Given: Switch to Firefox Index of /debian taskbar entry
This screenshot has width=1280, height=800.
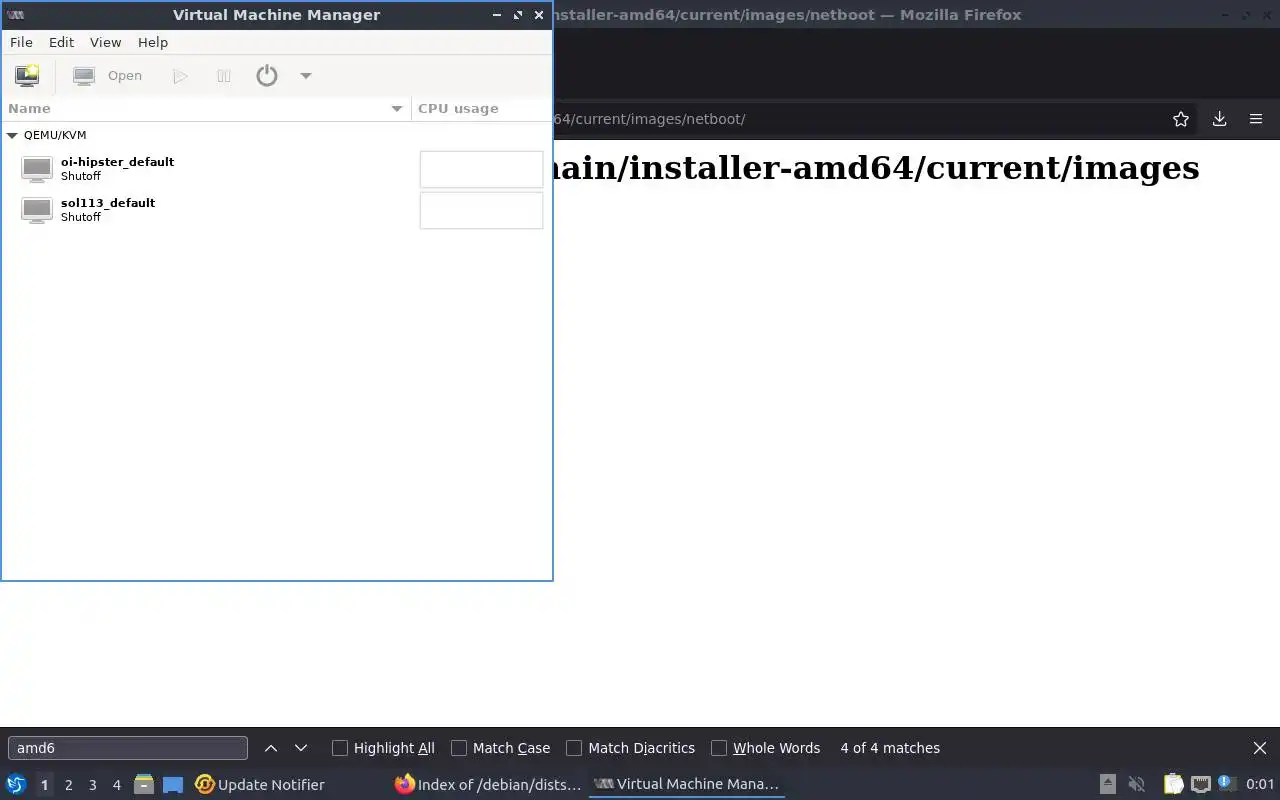Looking at the screenshot, I should [x=488, y=785].
